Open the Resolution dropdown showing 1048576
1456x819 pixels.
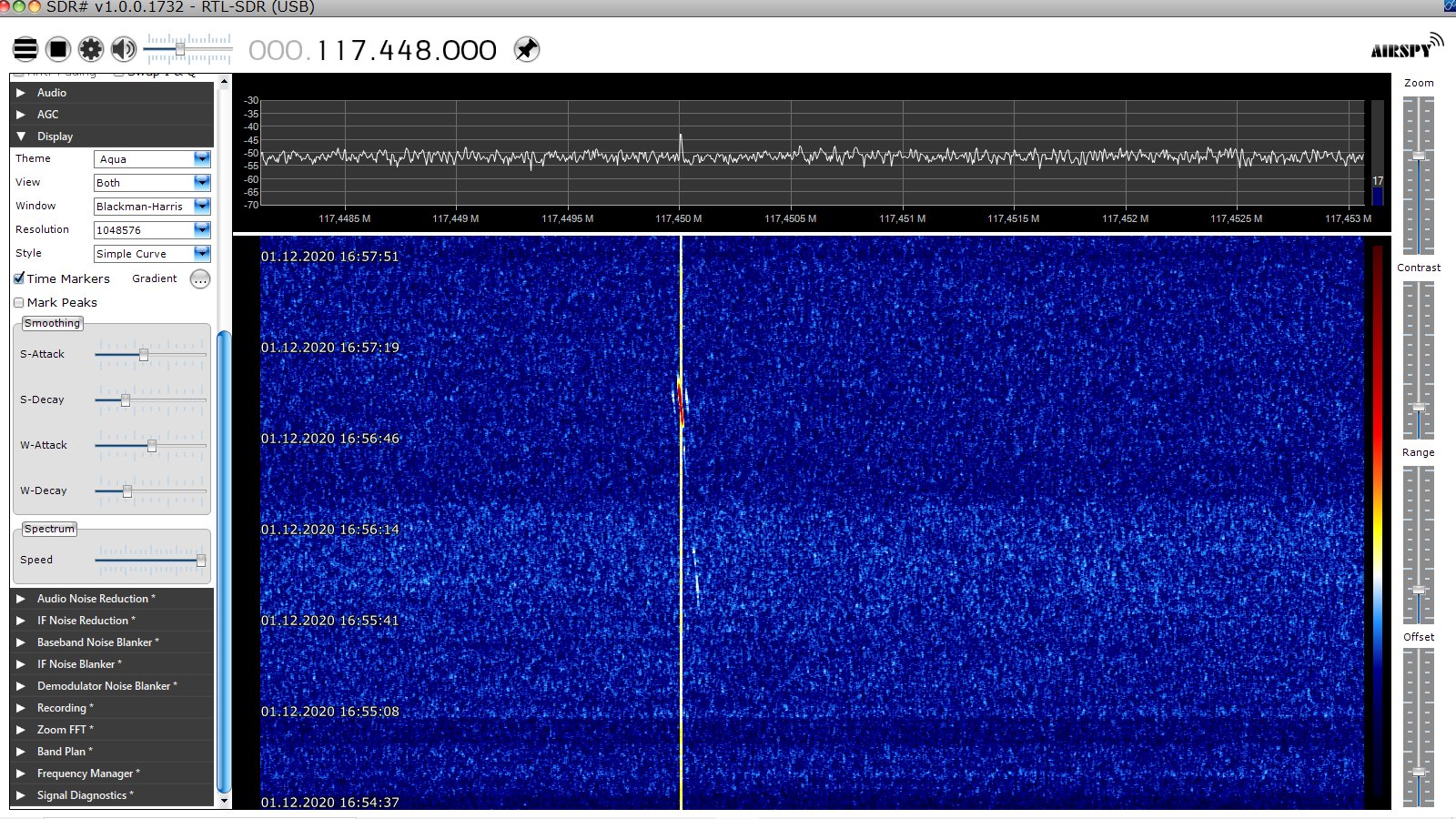(152, 230)
